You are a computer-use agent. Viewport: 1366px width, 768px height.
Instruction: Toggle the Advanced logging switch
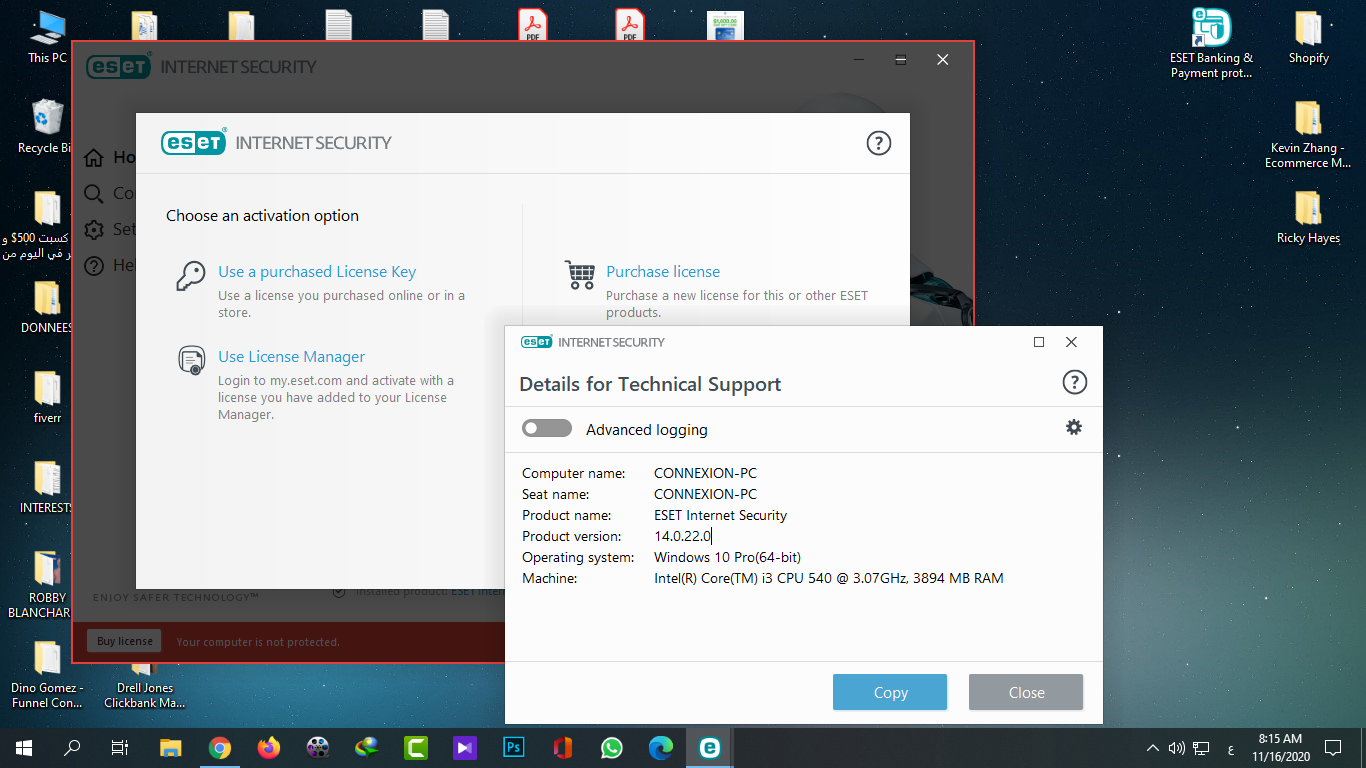(547, 429)
